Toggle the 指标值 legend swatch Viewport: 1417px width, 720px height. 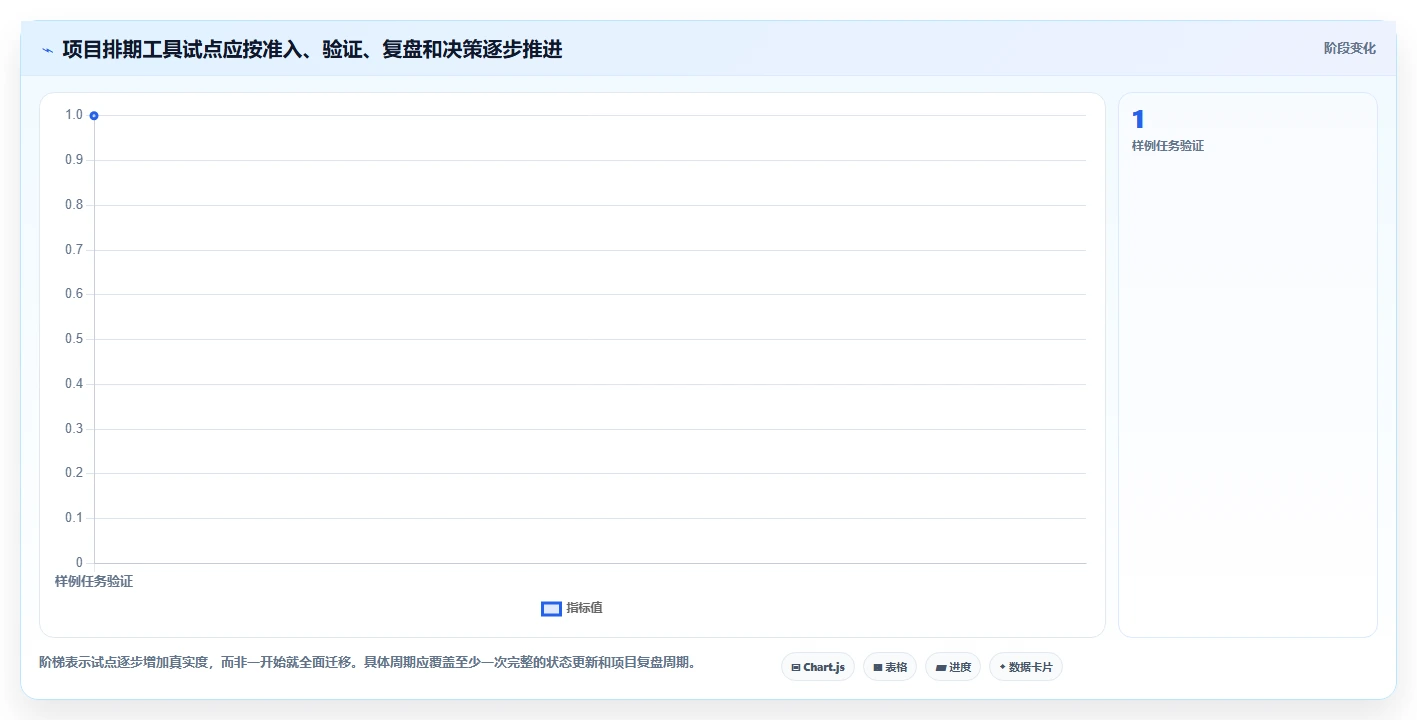click(551, 608)
